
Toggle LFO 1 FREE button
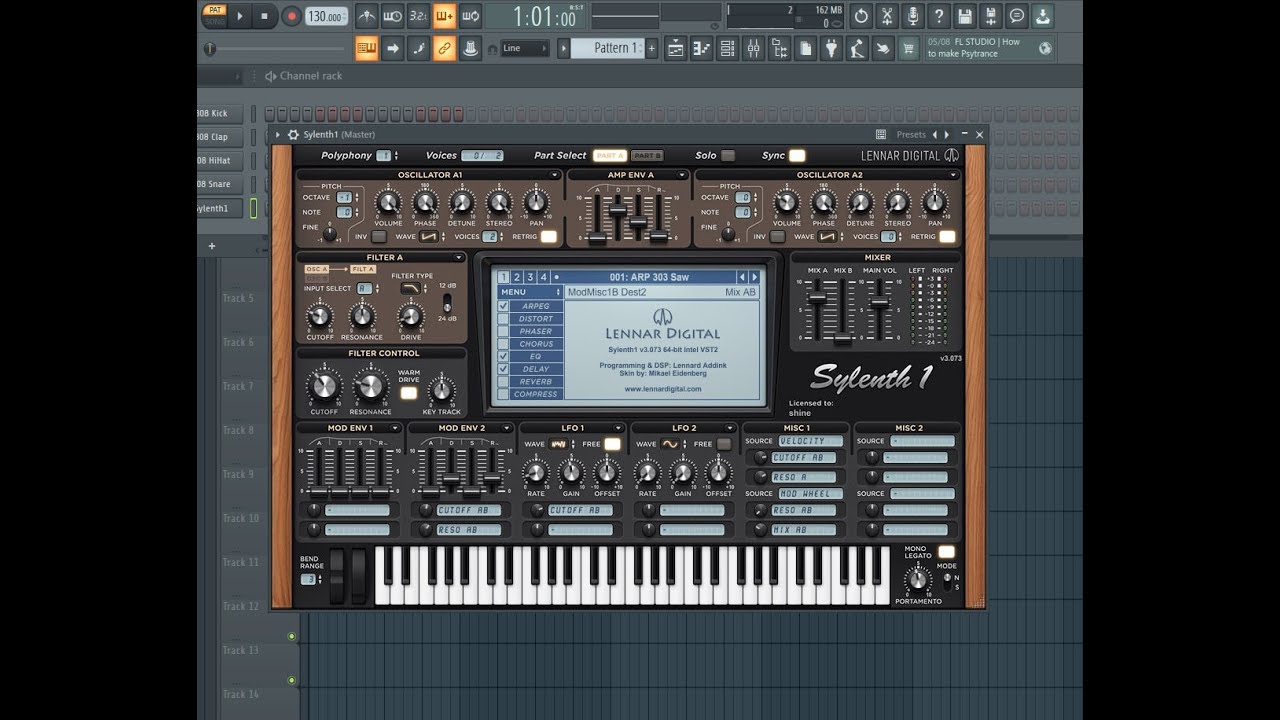point(612,444)
